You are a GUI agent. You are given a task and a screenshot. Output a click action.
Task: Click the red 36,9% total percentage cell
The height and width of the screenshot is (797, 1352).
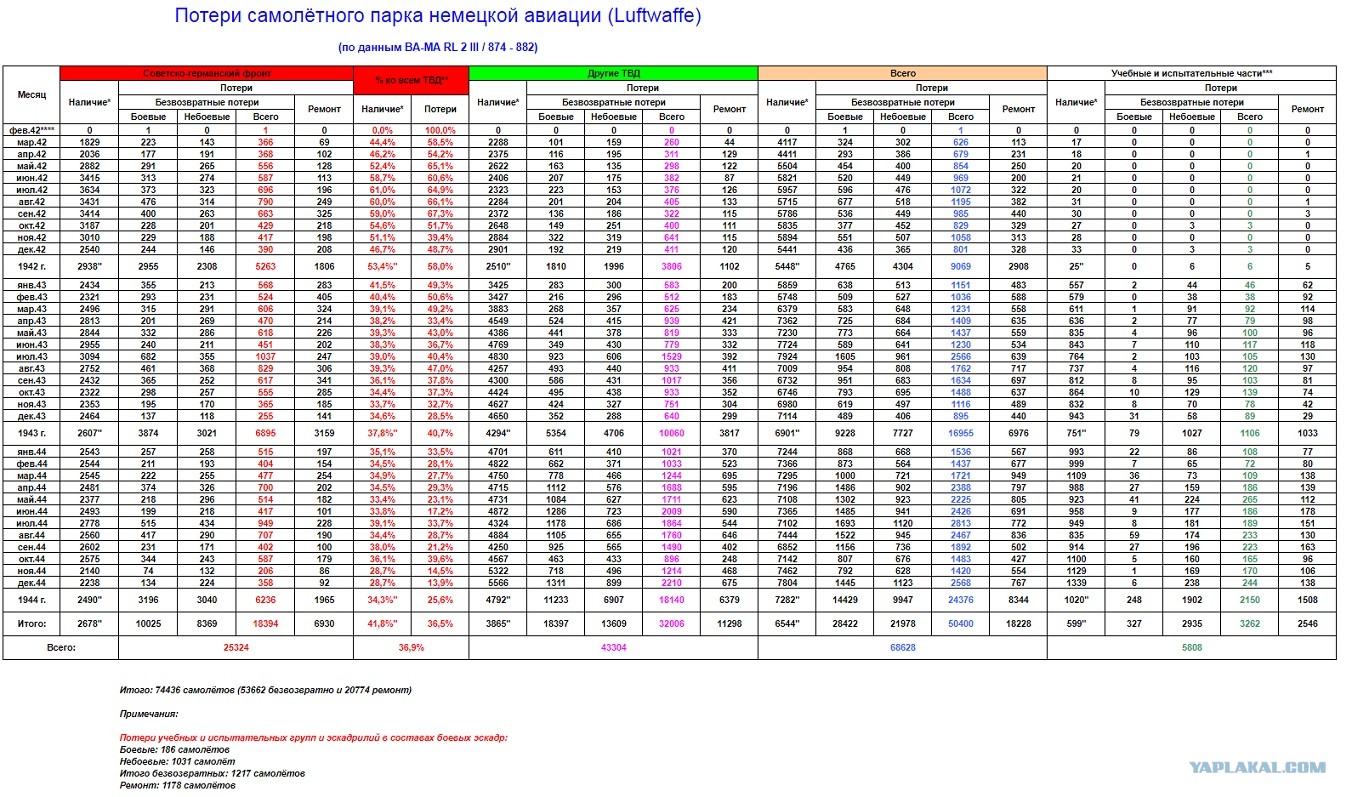[411, 647]
